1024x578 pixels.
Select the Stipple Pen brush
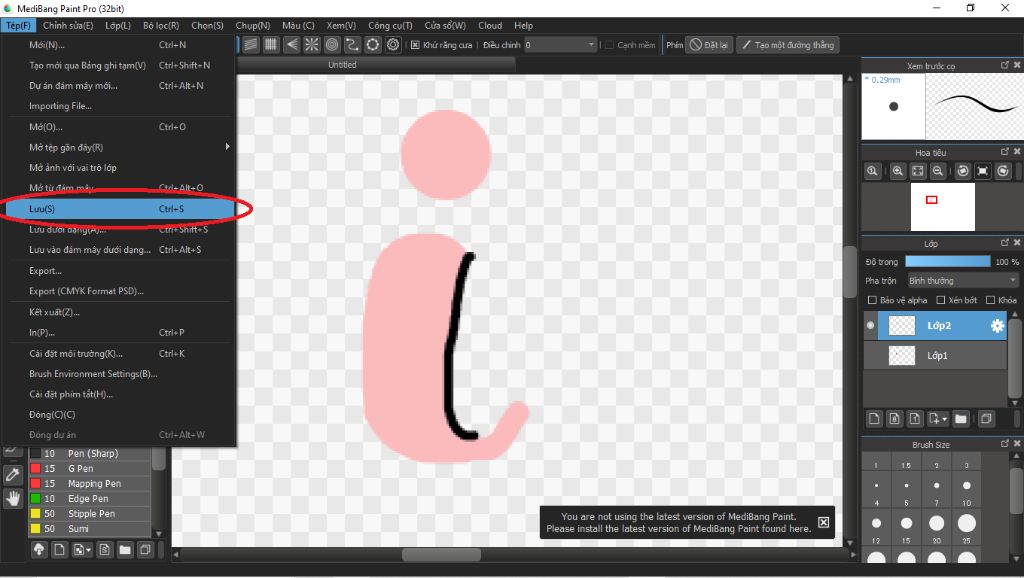pos(90,513)
